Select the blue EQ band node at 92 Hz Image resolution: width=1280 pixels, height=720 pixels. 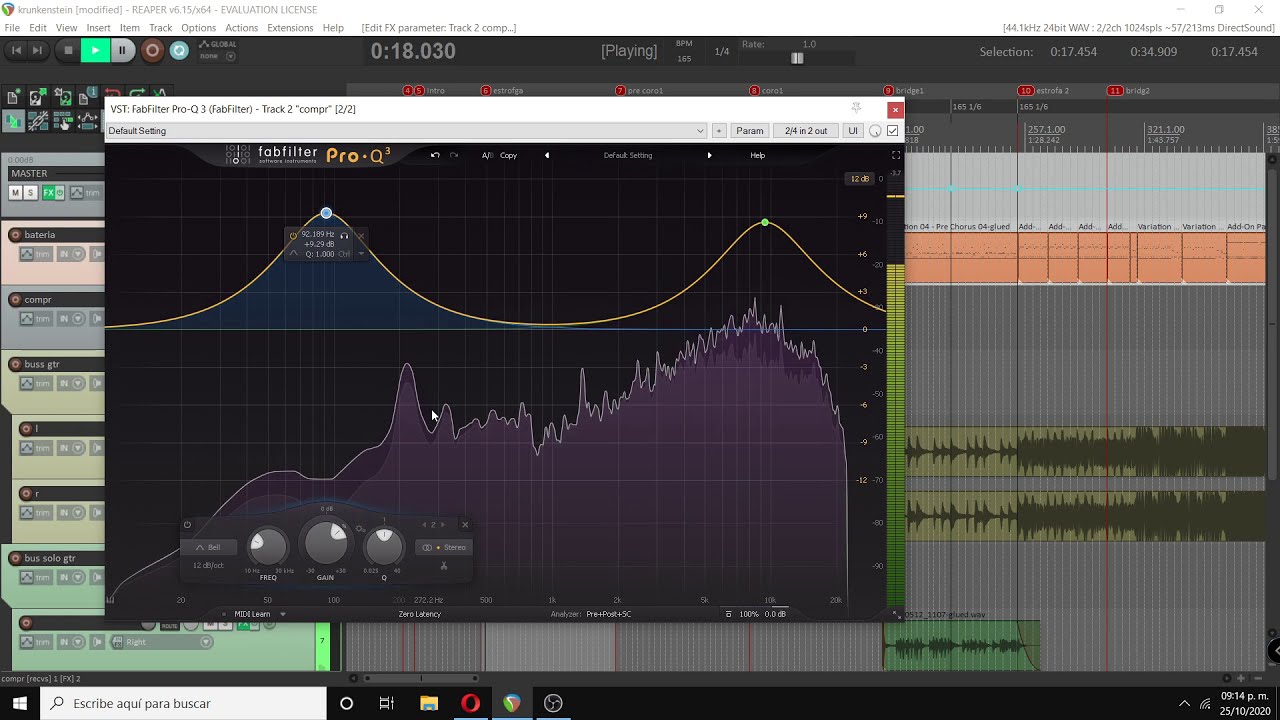point(326,213)
